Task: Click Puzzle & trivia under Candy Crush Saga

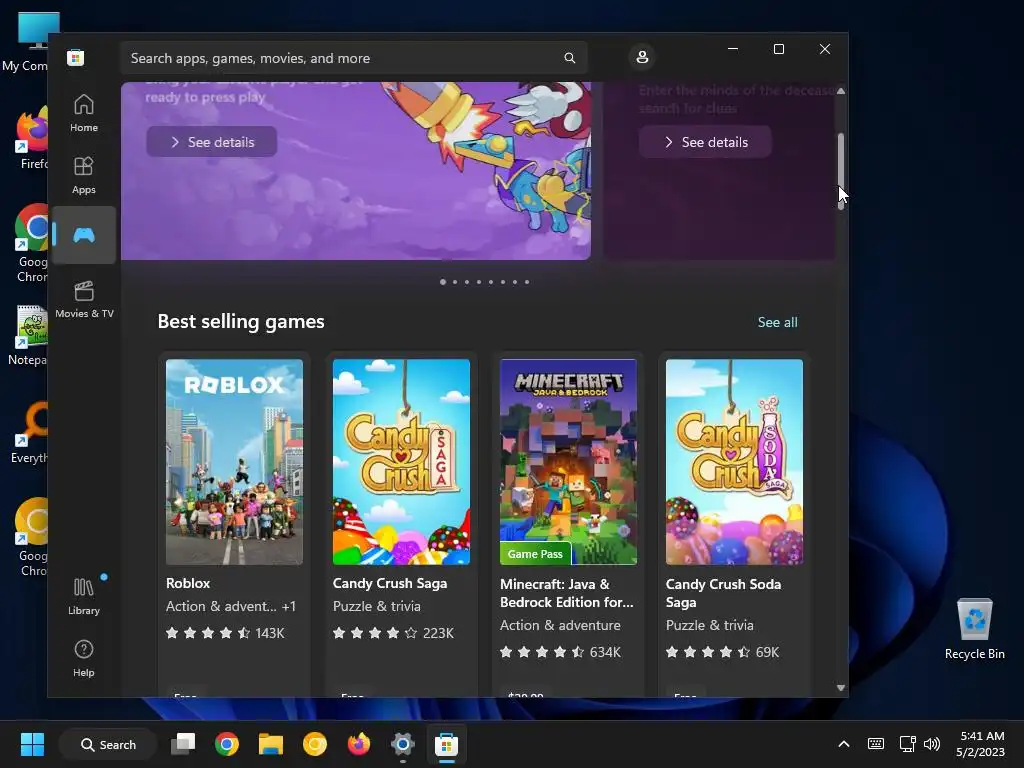Action: tap(377, 606)
